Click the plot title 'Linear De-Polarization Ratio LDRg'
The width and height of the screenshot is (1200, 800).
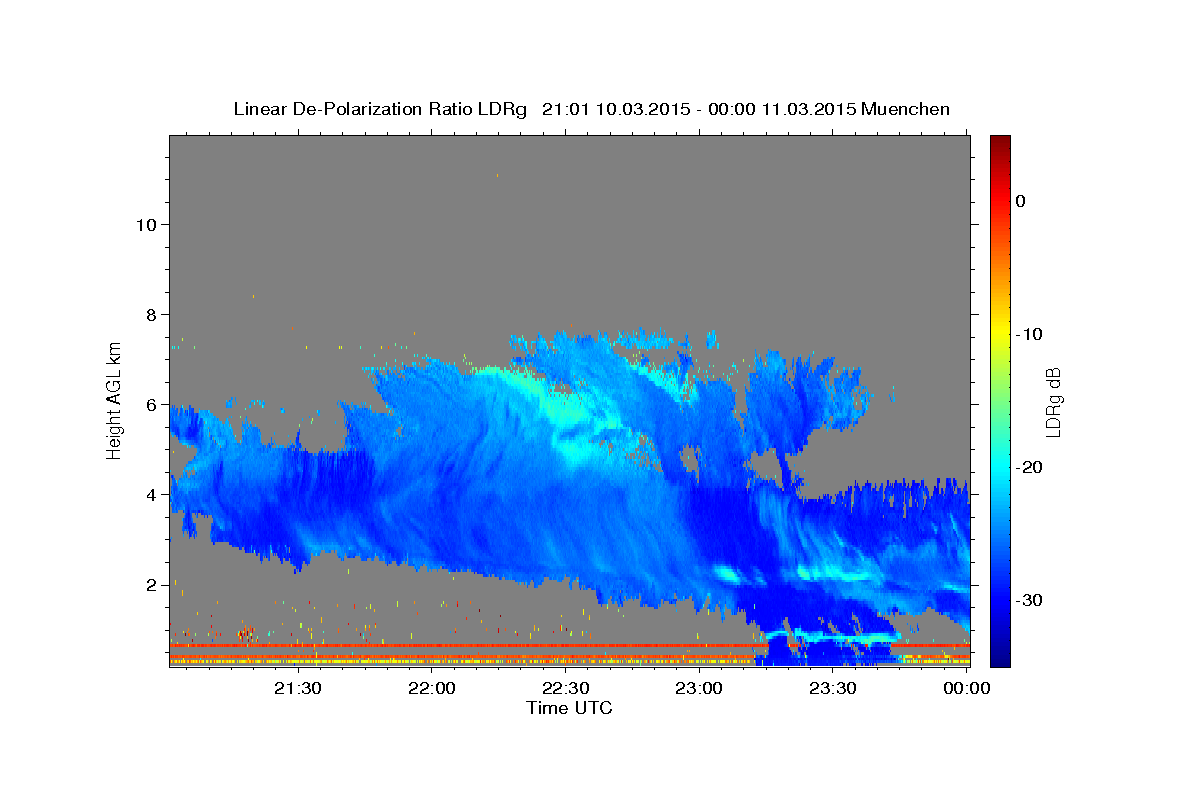(379, 109)
